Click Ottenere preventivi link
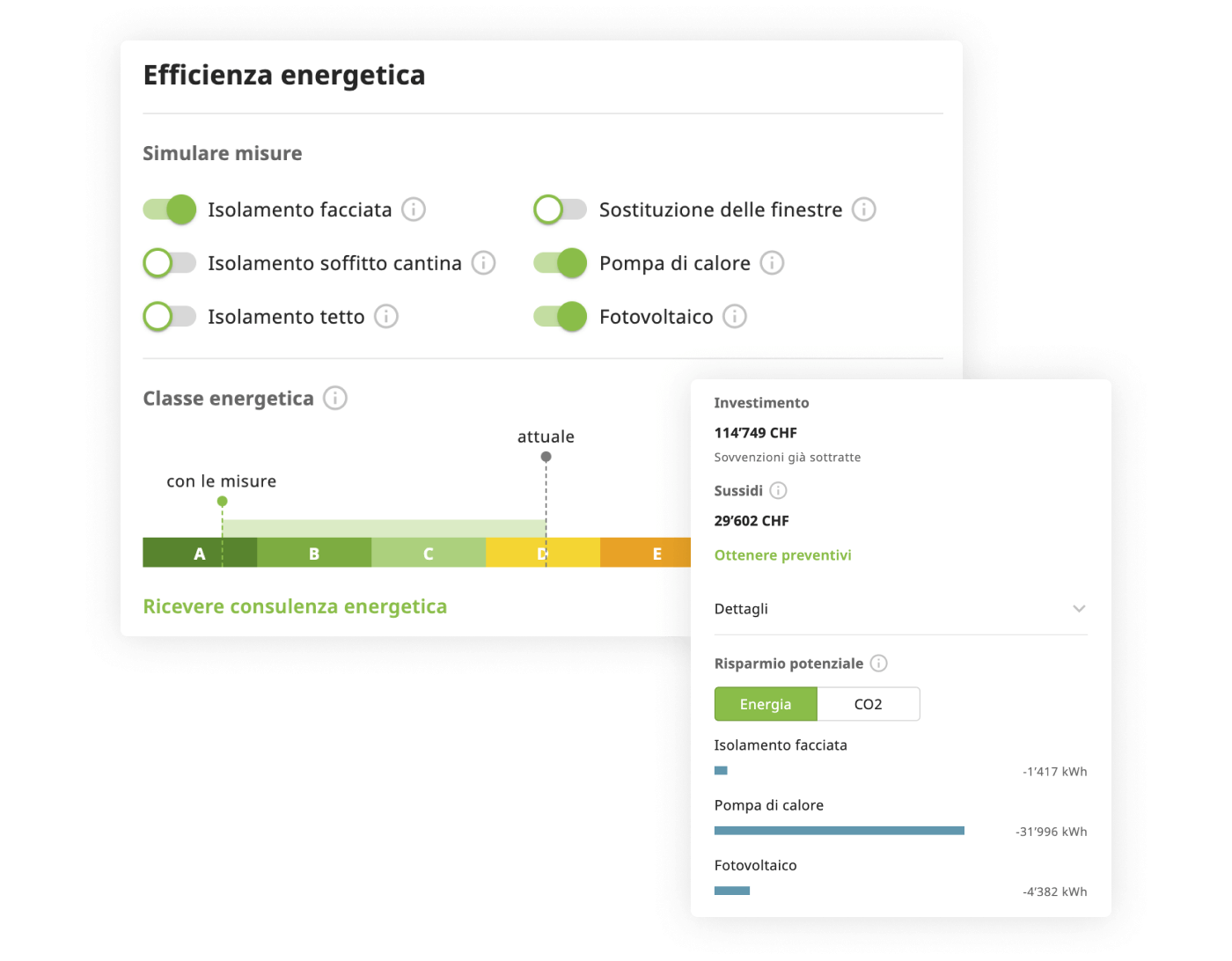 click(782, 555)
